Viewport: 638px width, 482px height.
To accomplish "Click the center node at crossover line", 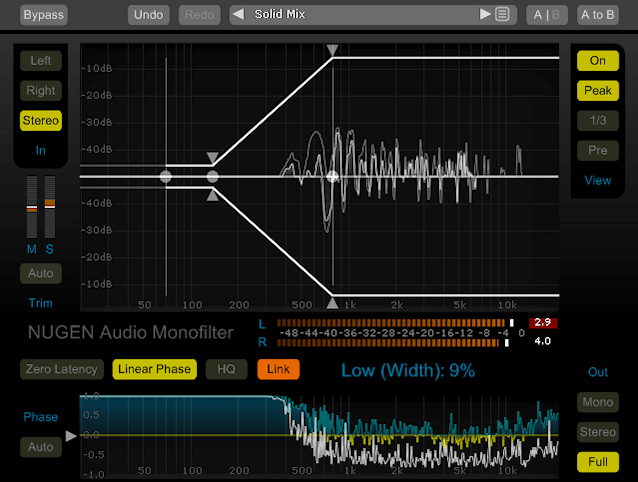I will click(333, 176).
